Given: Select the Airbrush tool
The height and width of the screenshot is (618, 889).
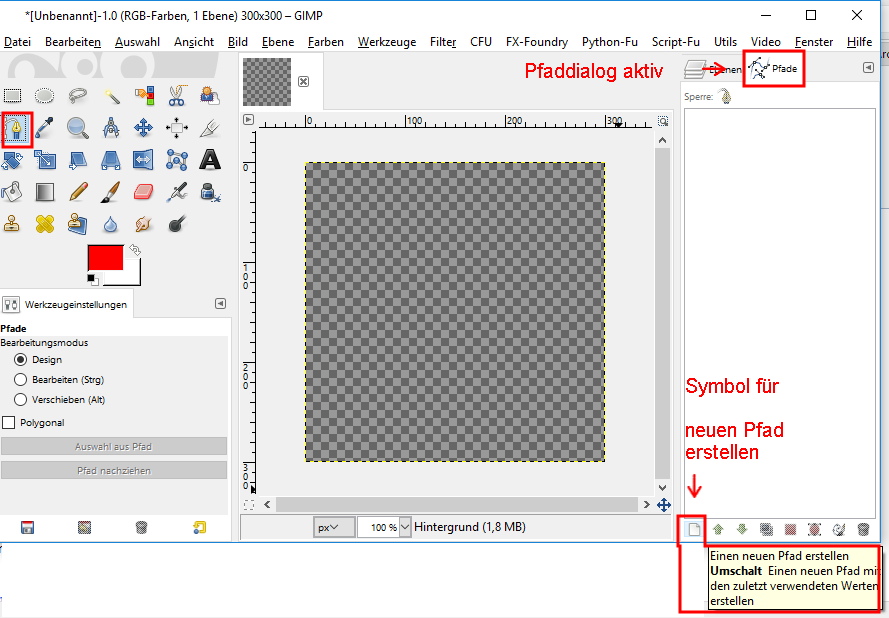Looking at the screenshot, I should click(177, 192).
